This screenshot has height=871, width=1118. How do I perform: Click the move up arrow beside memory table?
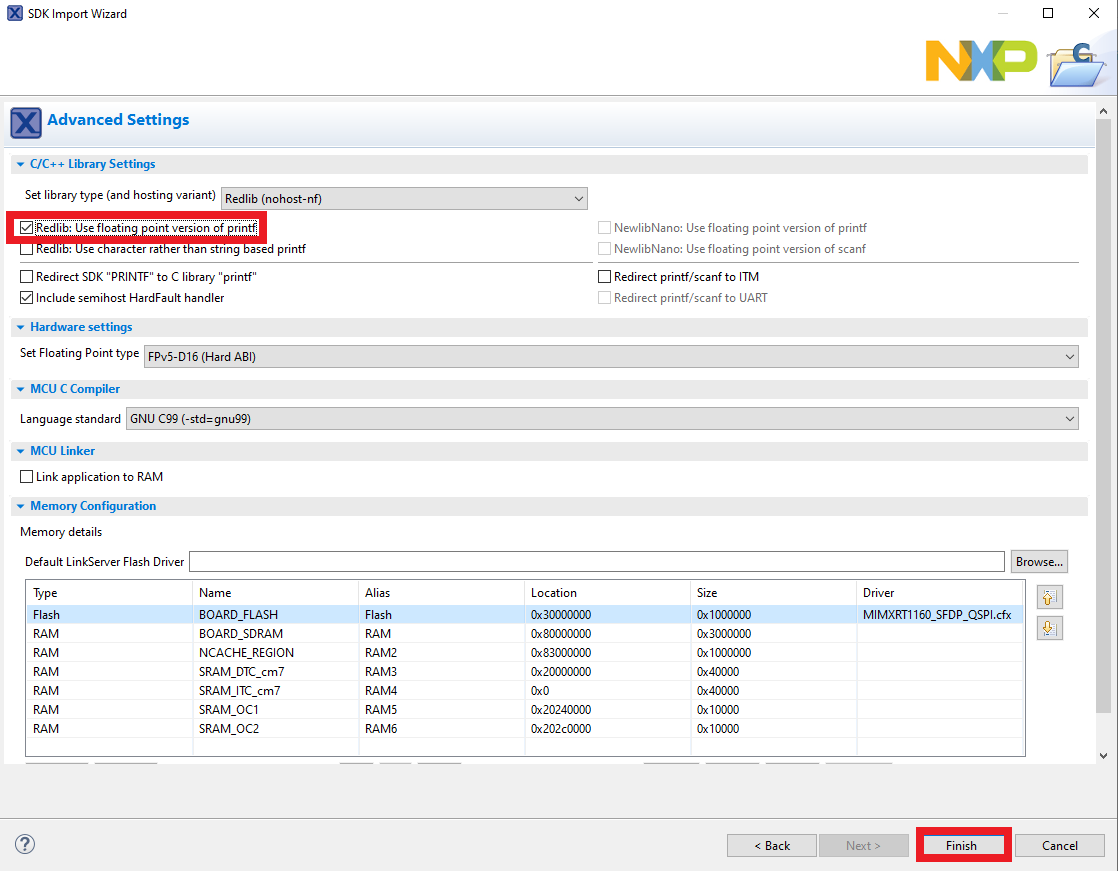1049,598
